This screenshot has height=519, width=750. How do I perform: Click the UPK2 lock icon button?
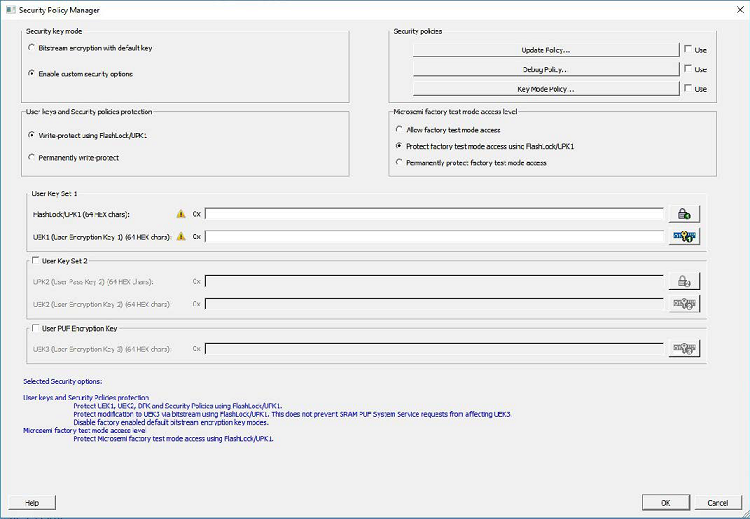pos(684,282)
